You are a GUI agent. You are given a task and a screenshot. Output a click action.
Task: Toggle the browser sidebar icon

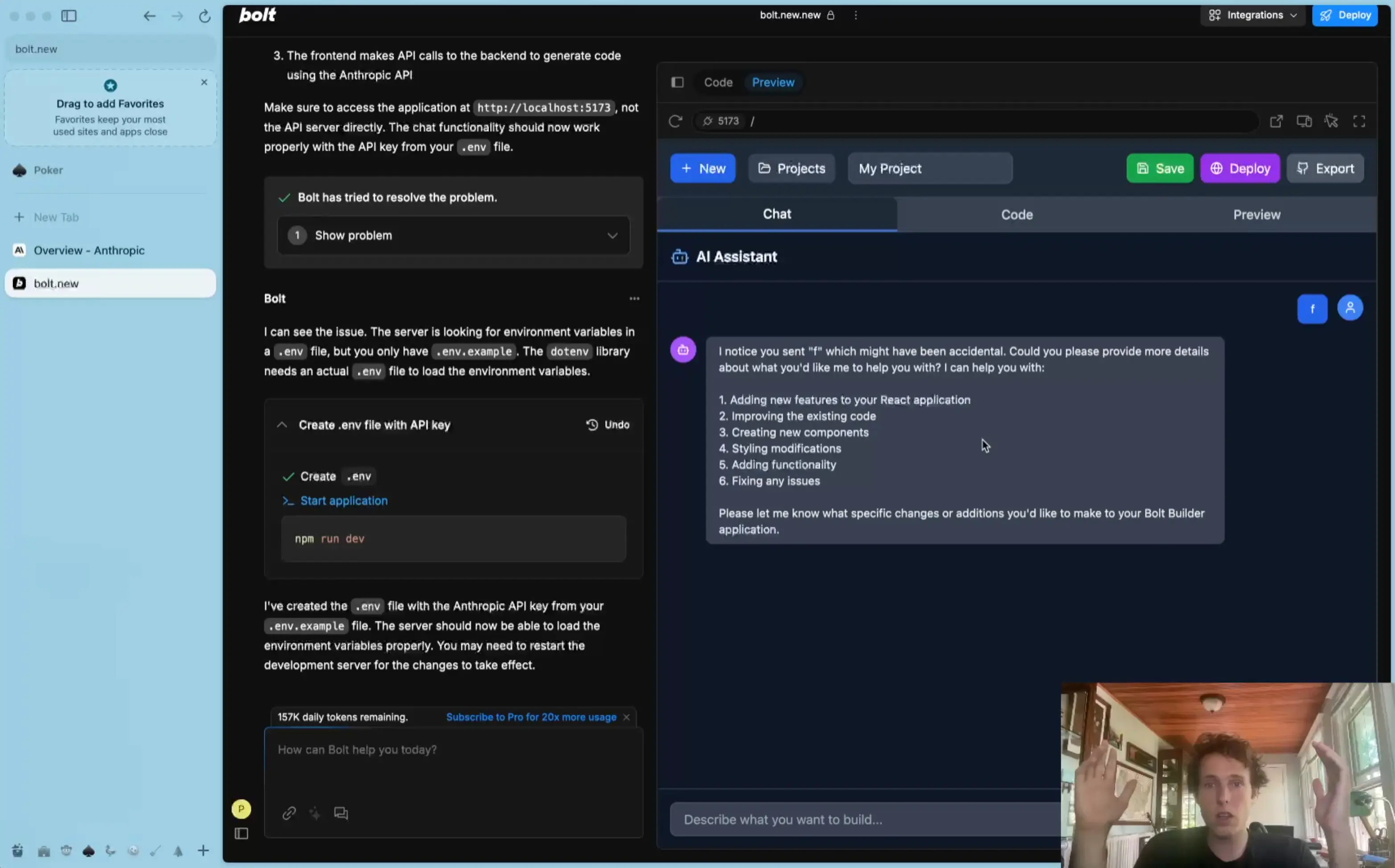pos(69,16)
